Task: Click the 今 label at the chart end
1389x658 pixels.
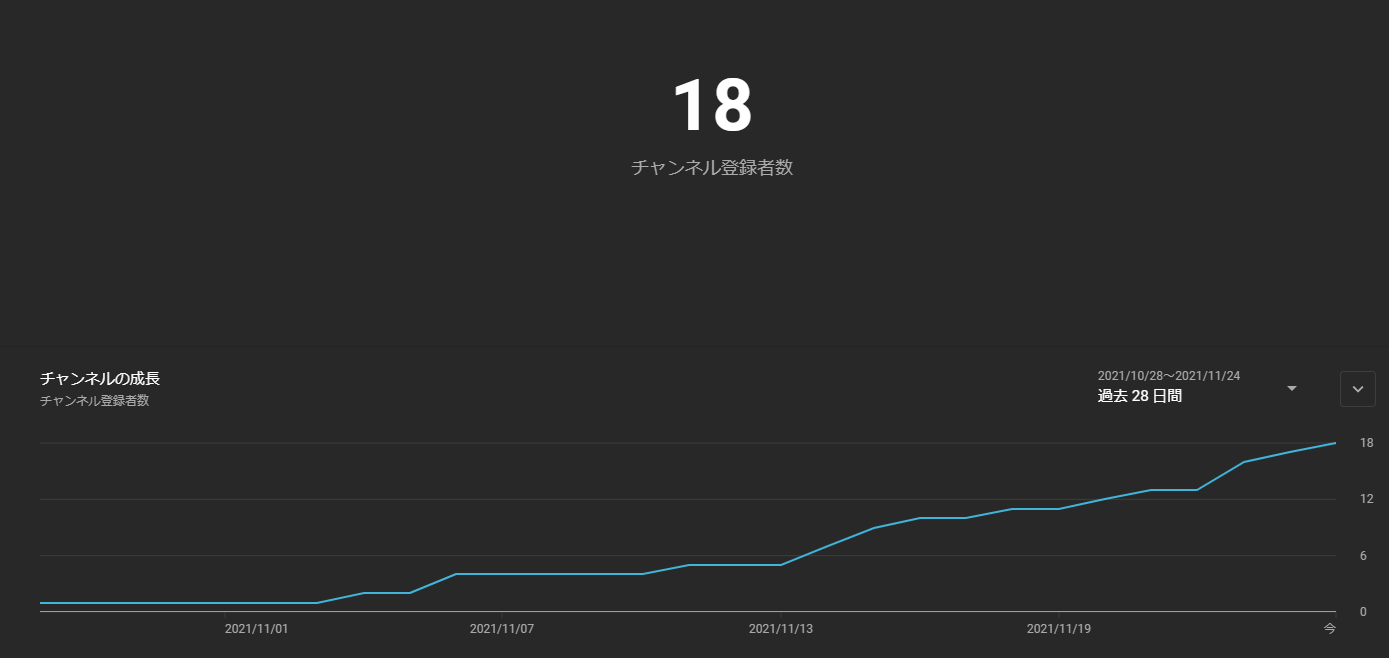Action: click(x=1329, y=629)
